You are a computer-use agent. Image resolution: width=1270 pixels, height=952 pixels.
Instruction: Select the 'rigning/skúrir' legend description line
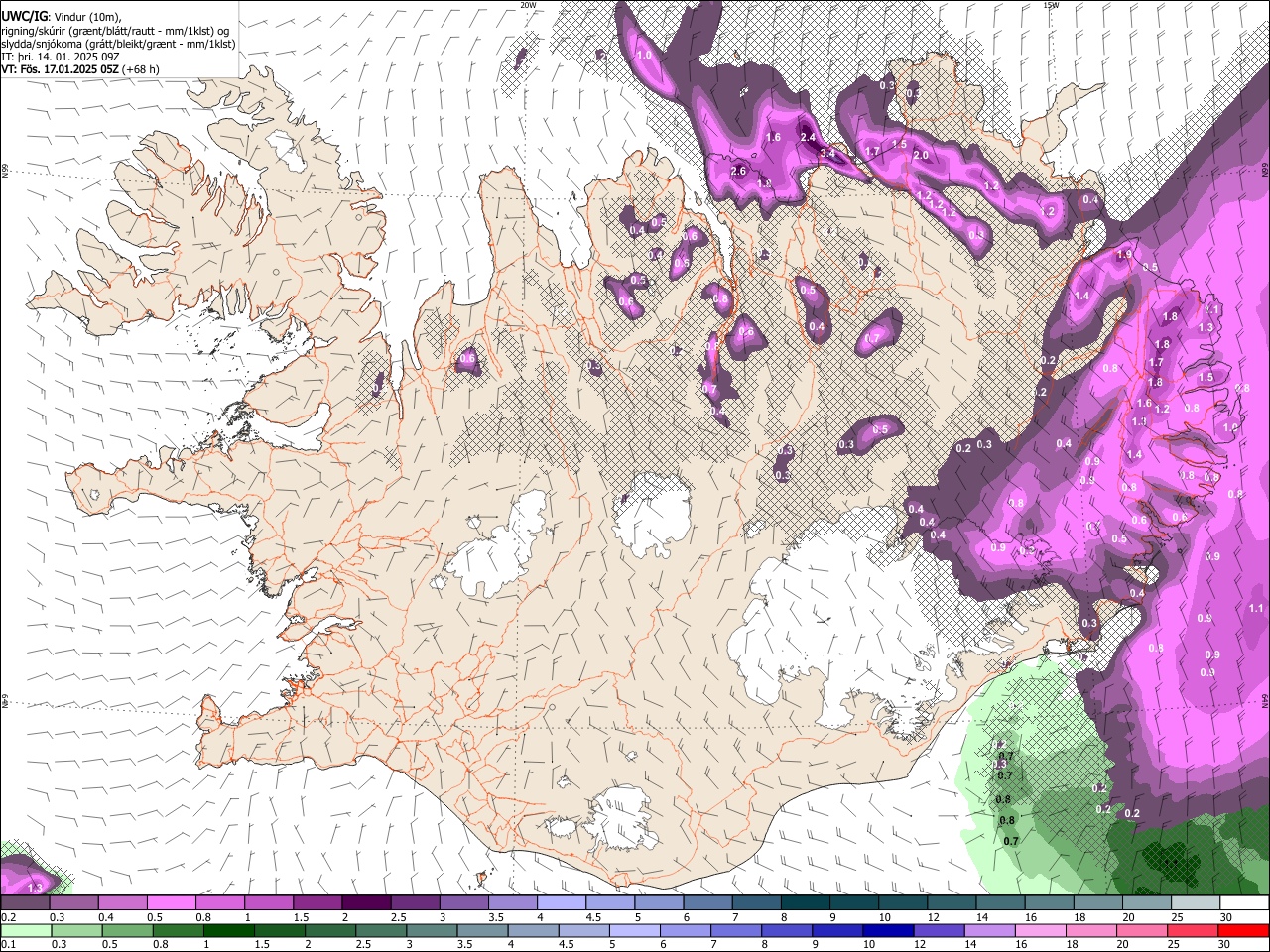[x=115, y=31]
